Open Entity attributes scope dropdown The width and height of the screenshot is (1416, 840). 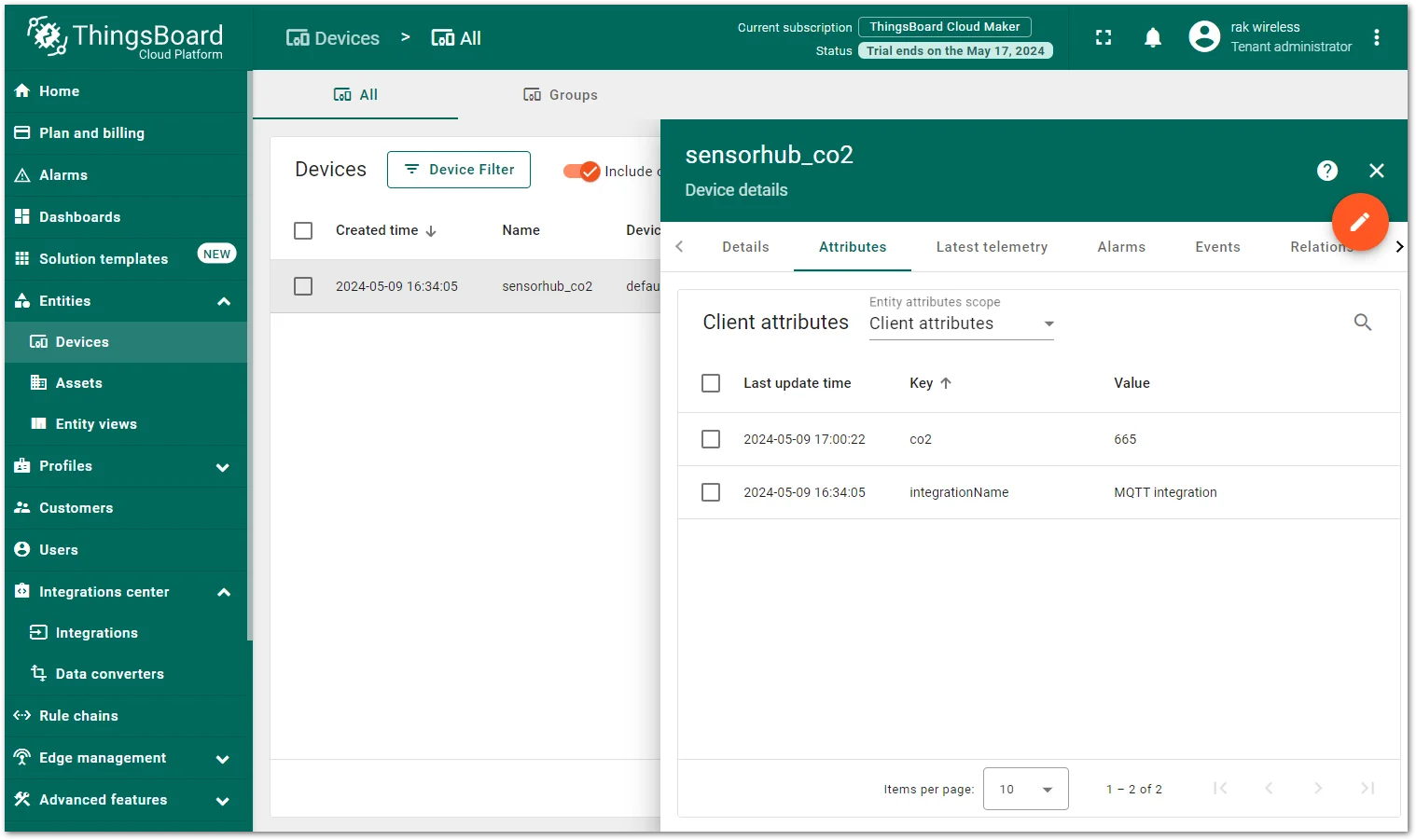pos(962,324)
